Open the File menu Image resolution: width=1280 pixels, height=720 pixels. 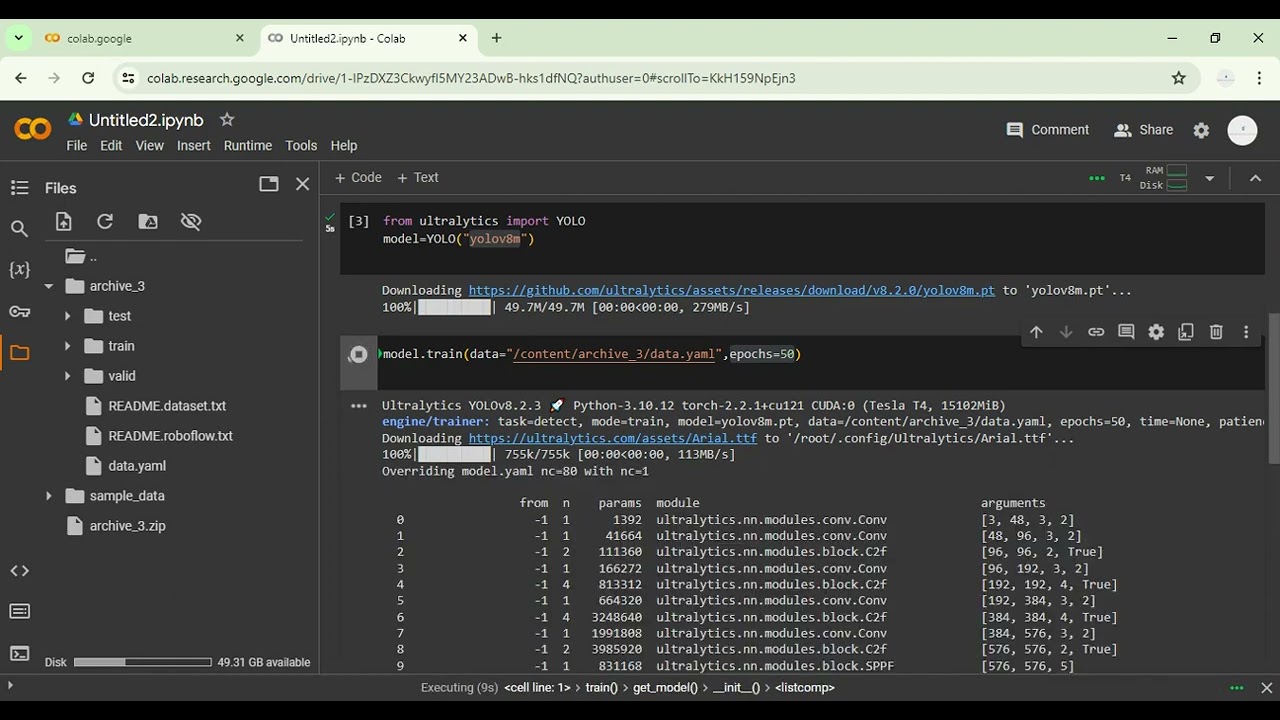(77, 145)
